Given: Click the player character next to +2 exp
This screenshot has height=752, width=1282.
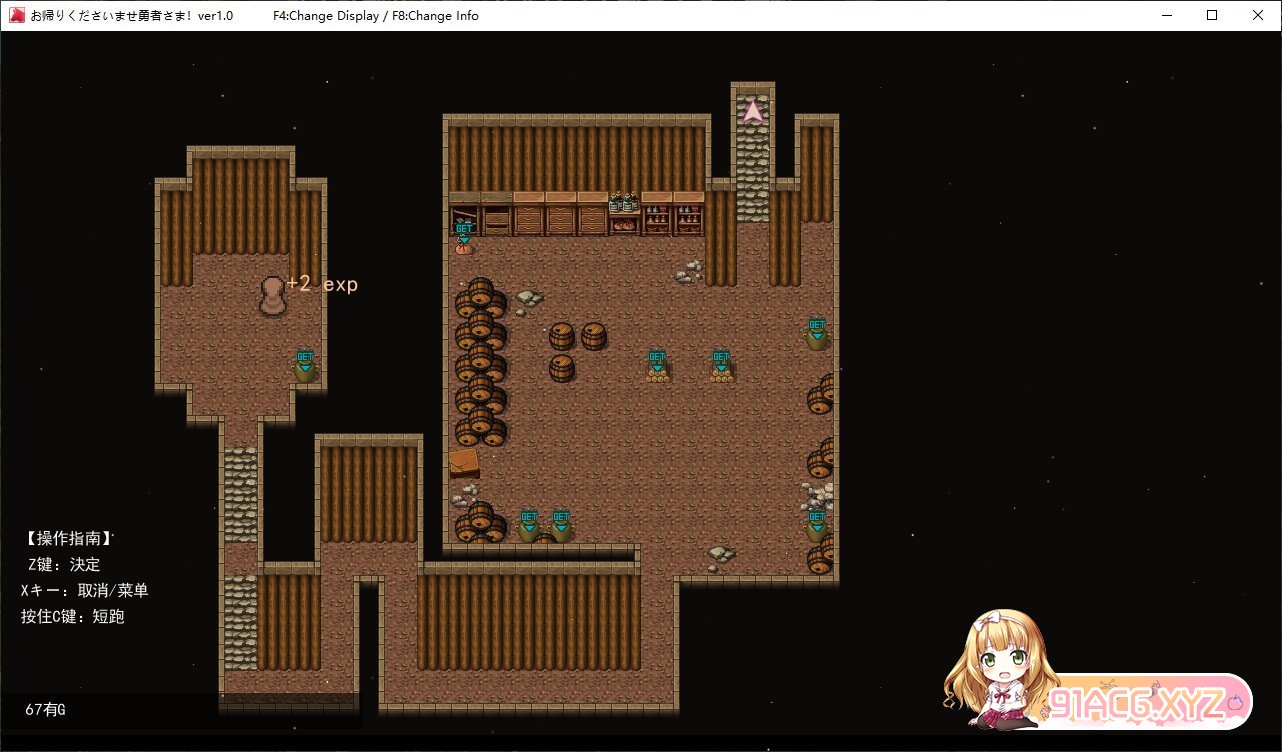Looking at the screenshot, I should pyautogui.click(x=271, y=297).
